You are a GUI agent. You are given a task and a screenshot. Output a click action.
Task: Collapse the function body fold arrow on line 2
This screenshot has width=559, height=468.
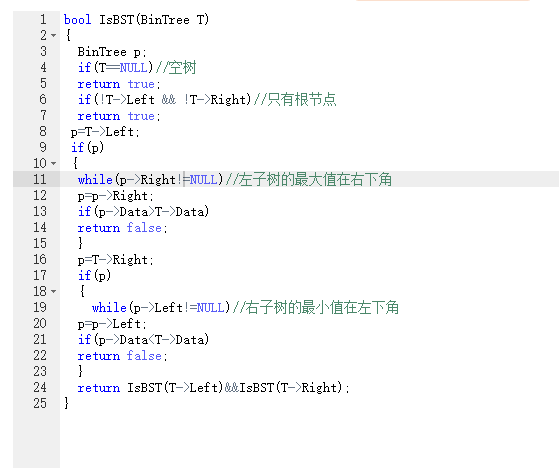[x=53, y=35]
